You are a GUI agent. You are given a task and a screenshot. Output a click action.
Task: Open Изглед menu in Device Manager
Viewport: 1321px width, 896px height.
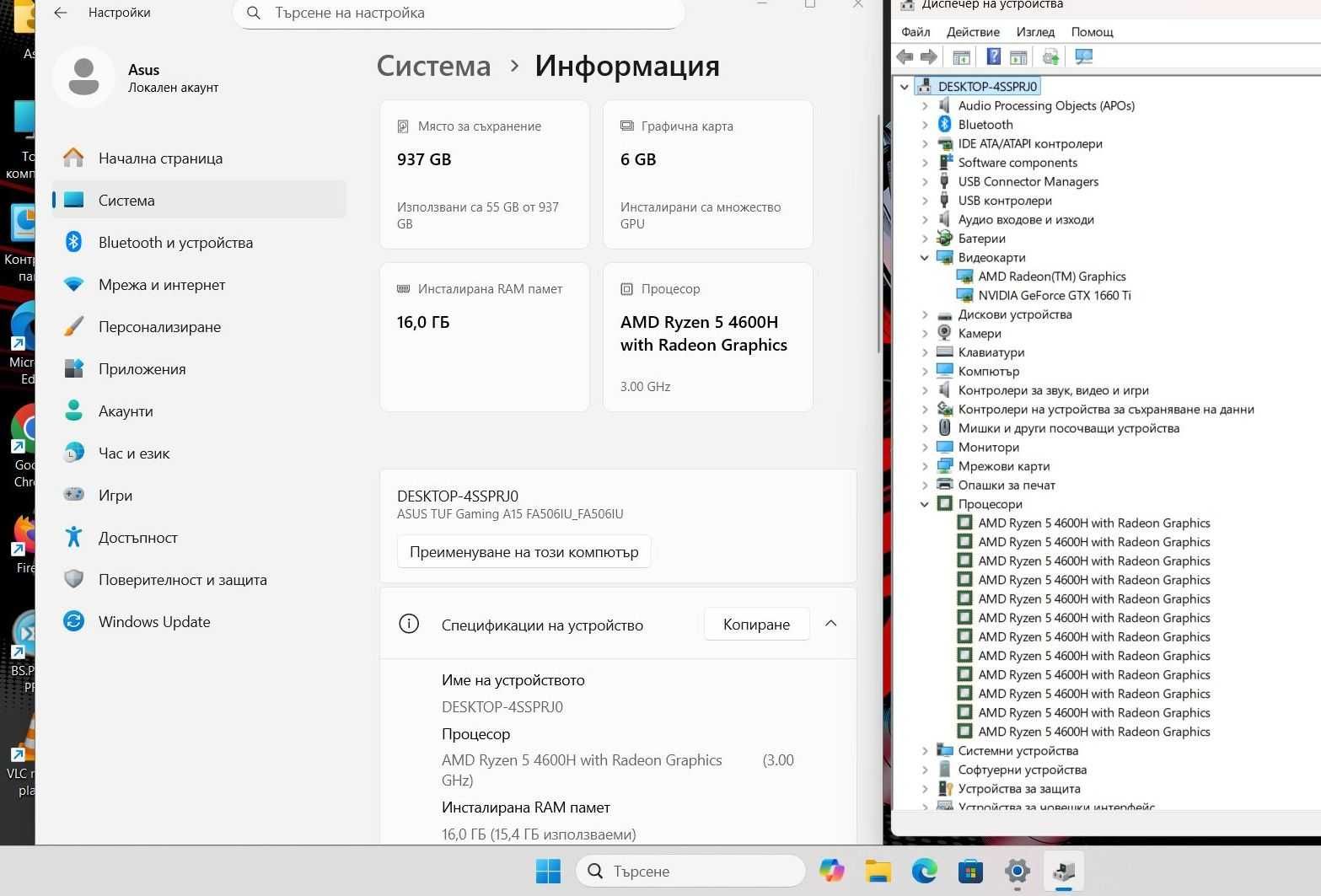[1035, 32]
